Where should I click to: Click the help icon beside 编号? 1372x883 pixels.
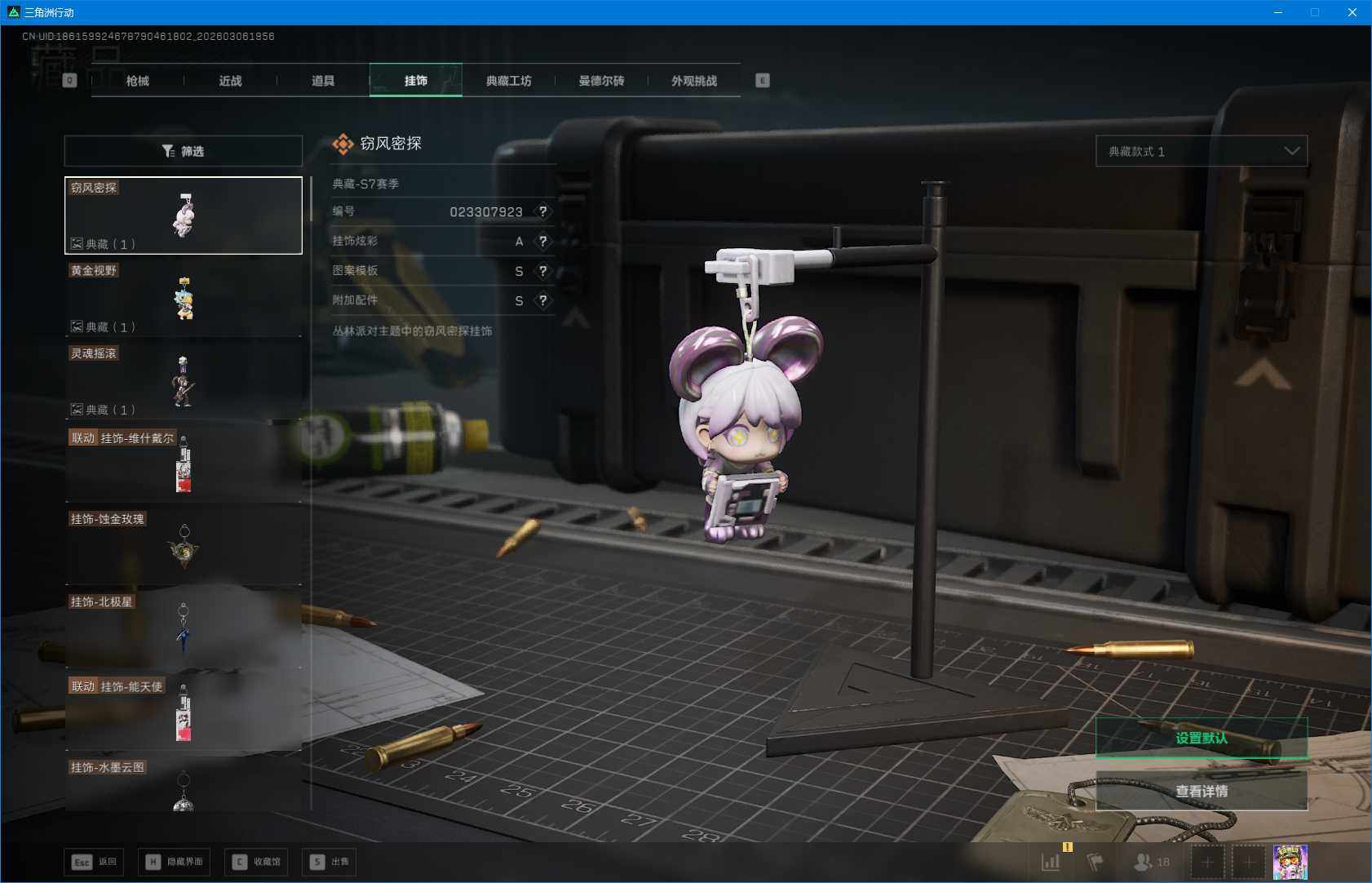[543, 211]
